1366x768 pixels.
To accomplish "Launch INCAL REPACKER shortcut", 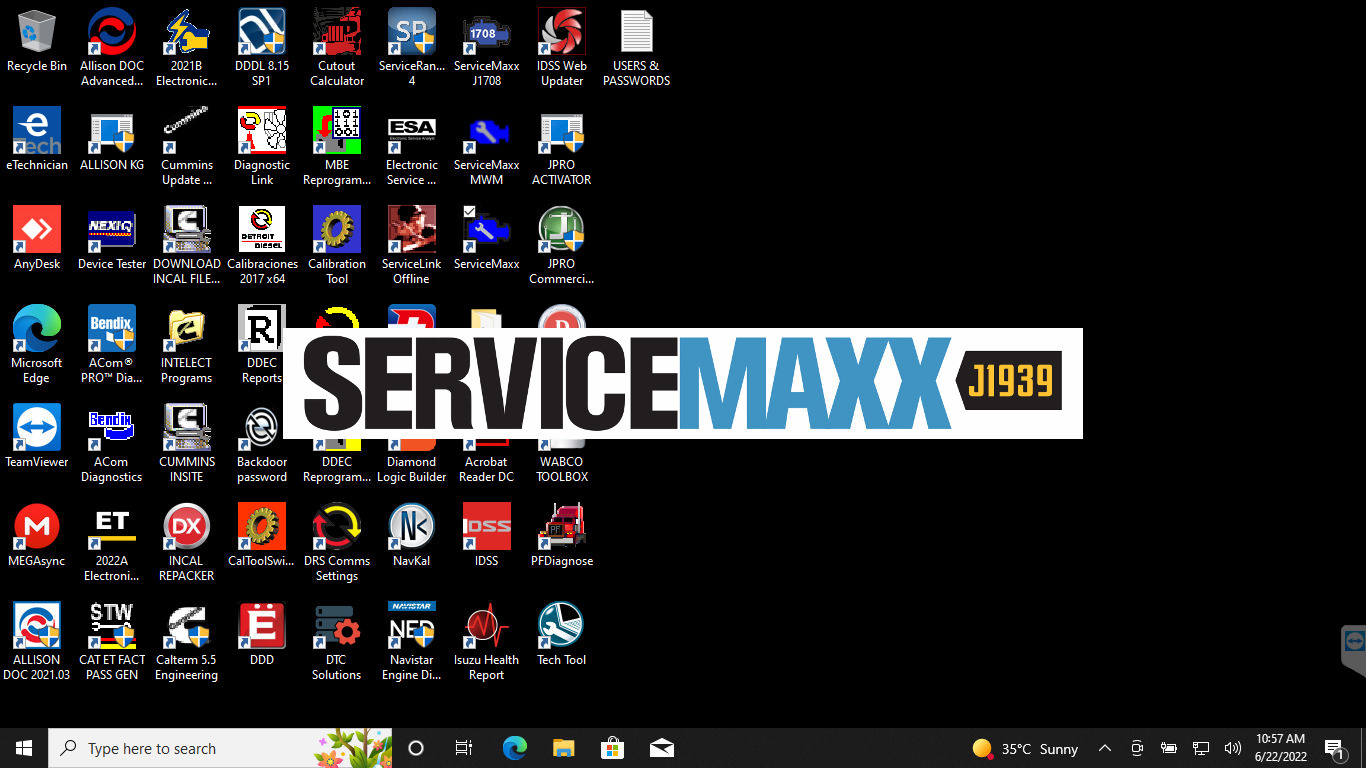I will (186, 542).
